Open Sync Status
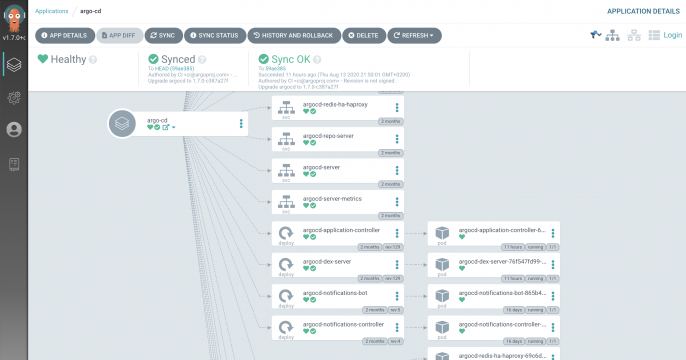The image size is (686, 360). [215, 35]
